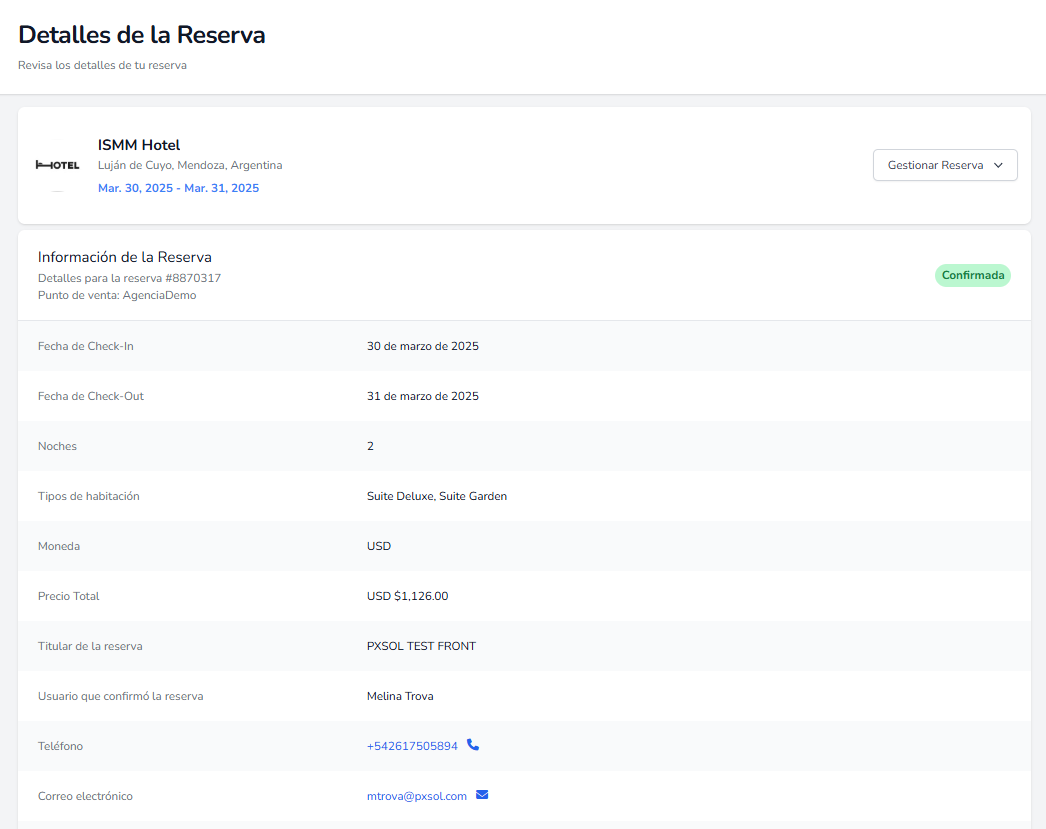Click the phone icon next to the number
Screen dimensions: 1046x829
click(x=473, y=745)
